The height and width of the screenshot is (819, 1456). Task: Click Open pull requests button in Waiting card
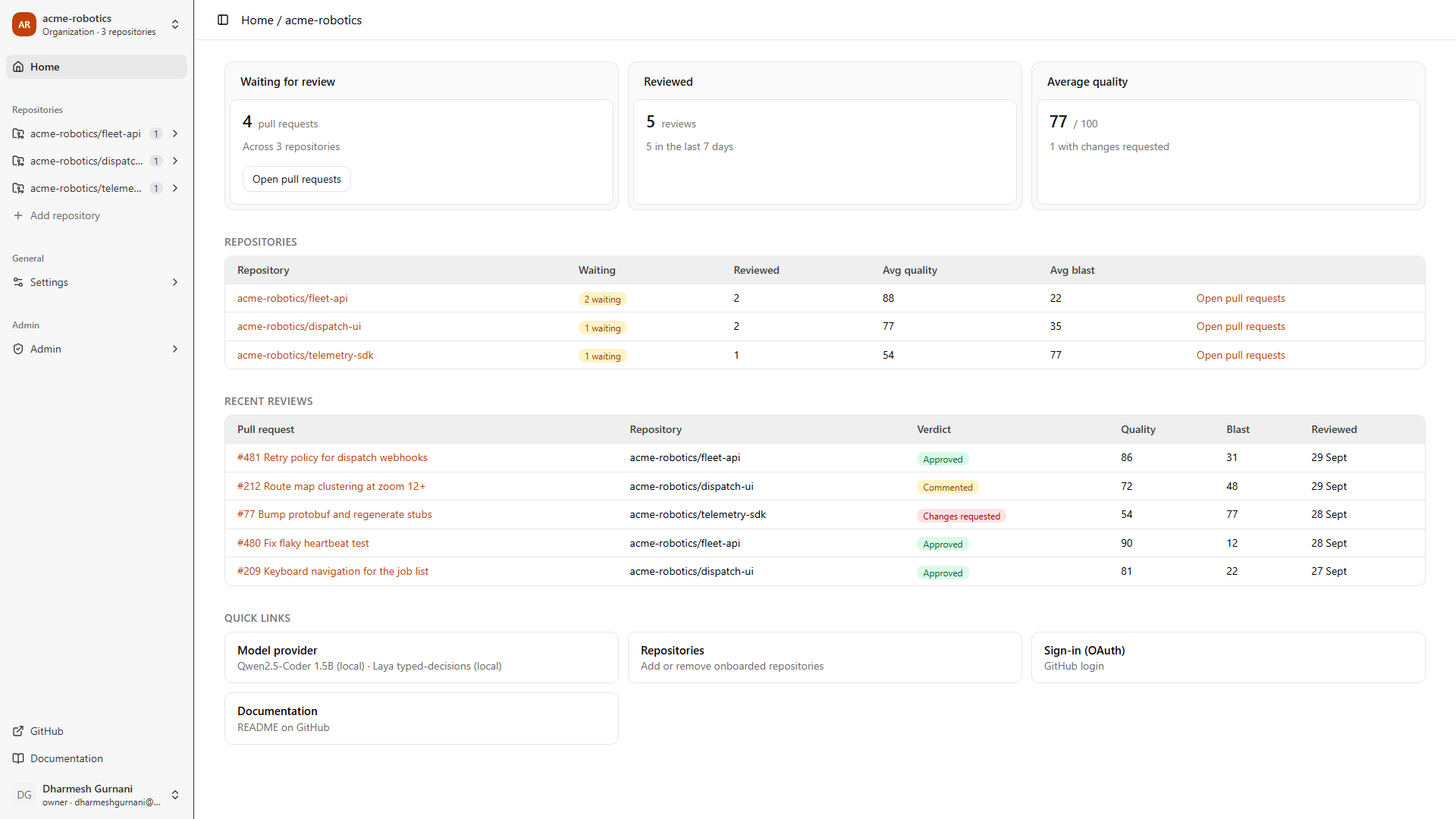pyautogui.click(x=297, y=179)
